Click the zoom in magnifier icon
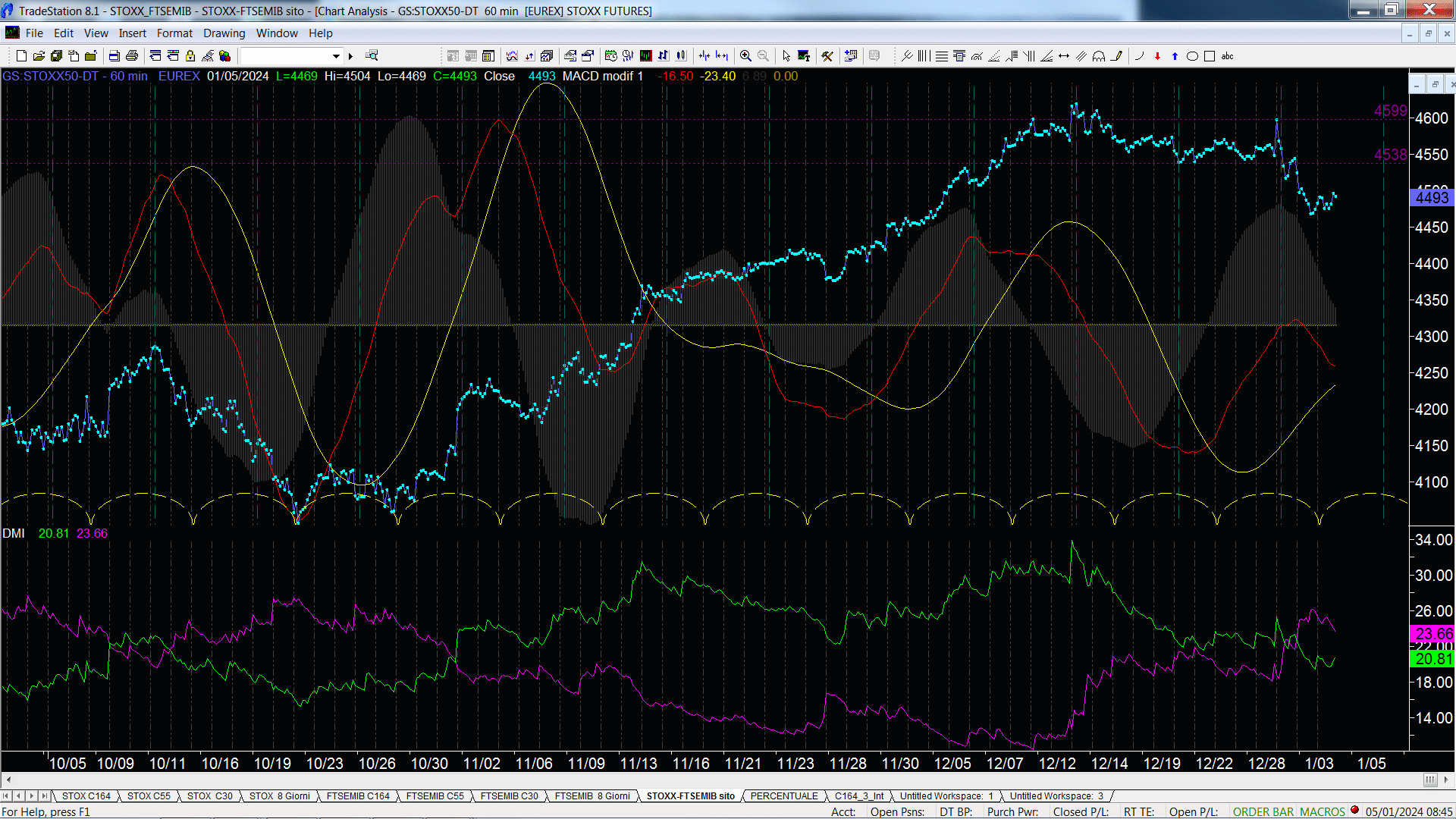This screenshot has height=819, width=1456. coord(745,56)
